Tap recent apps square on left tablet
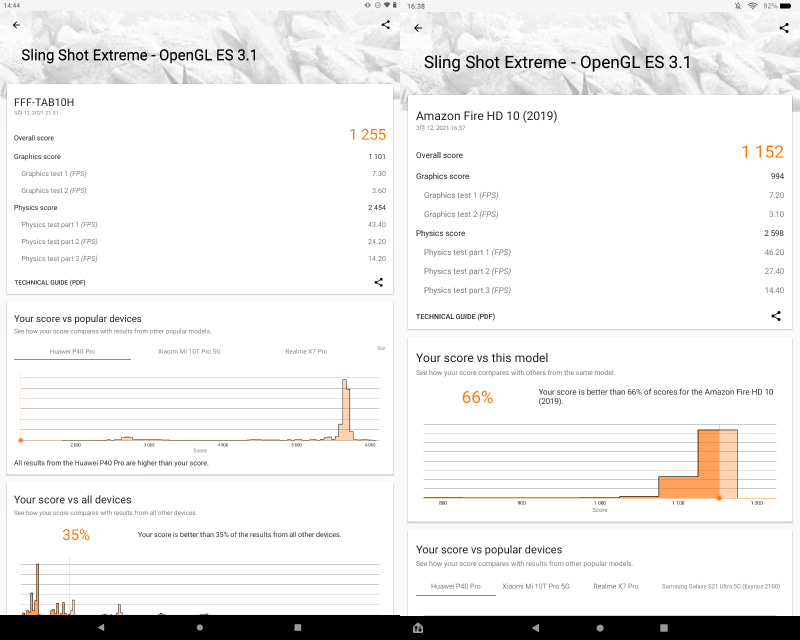The width and height of the screenshot is (800, 640). point(298,627)
